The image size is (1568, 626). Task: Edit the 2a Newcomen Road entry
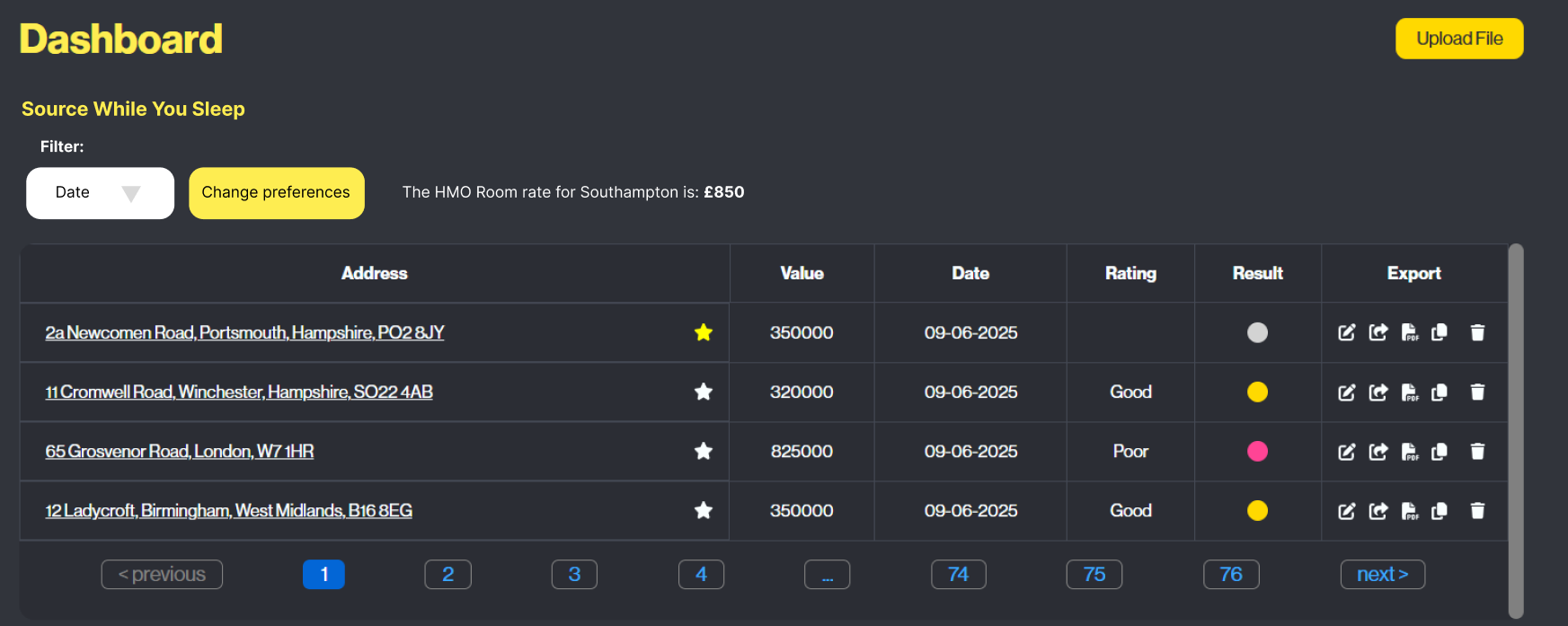pyautogui.click(x=1346, y=332)
